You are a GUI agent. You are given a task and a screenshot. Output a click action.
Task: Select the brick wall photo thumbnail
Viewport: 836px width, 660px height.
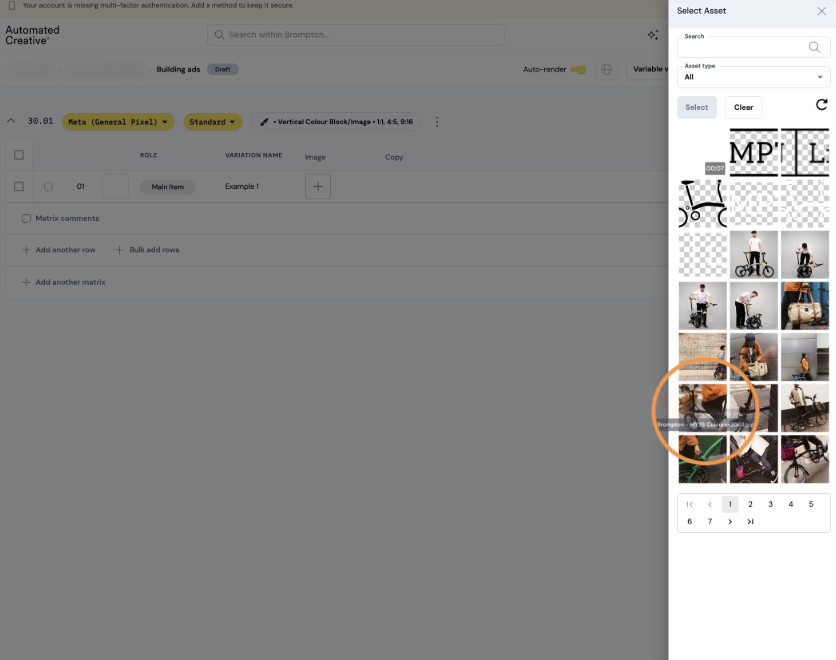click(x=702, y=357)
